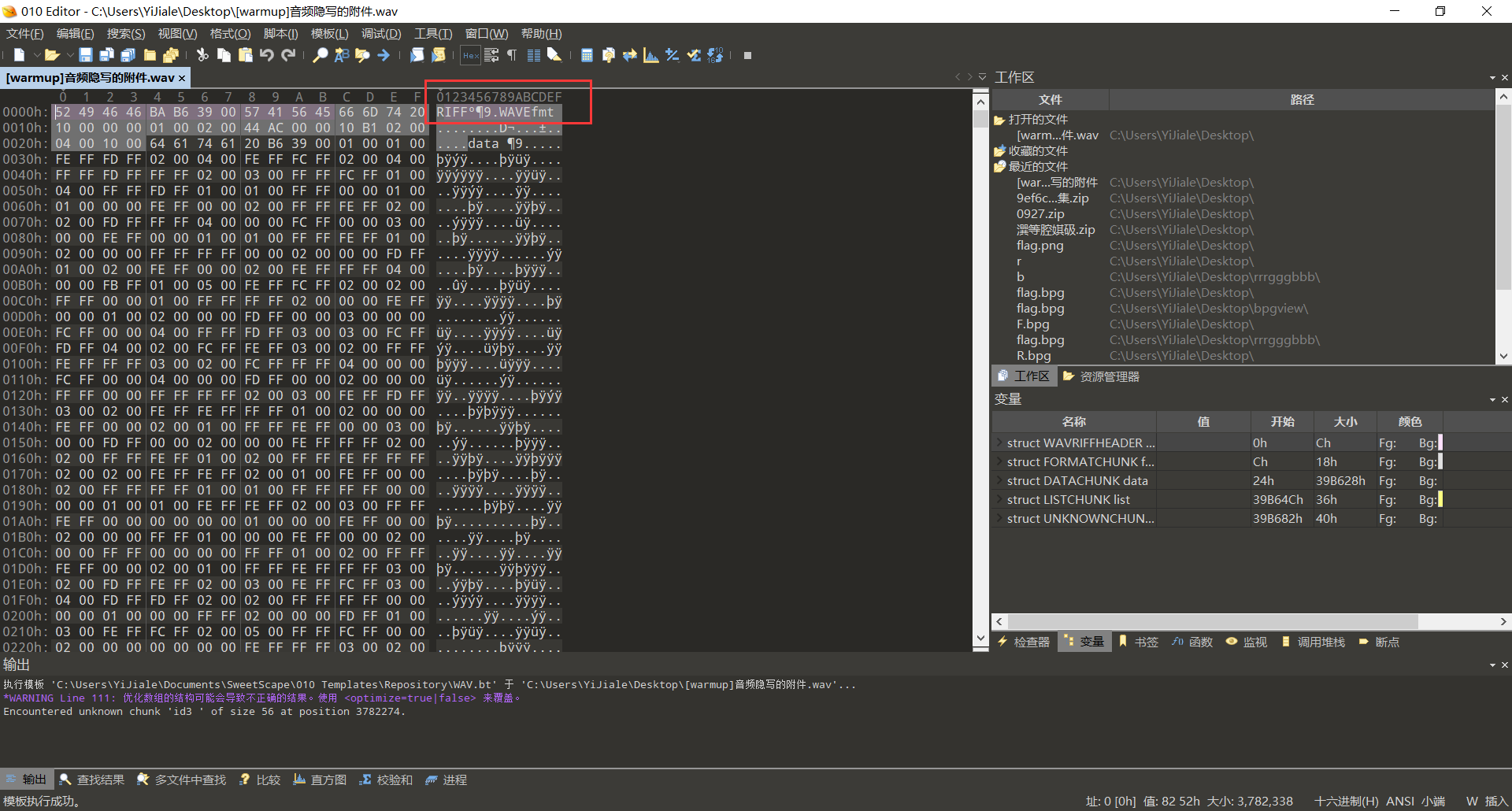Image resolution: width=1512 pixels, height=811 pixels.
Task: Switch to the 断点 tab
Action: pyautogui.click(x=1379, y=642)
